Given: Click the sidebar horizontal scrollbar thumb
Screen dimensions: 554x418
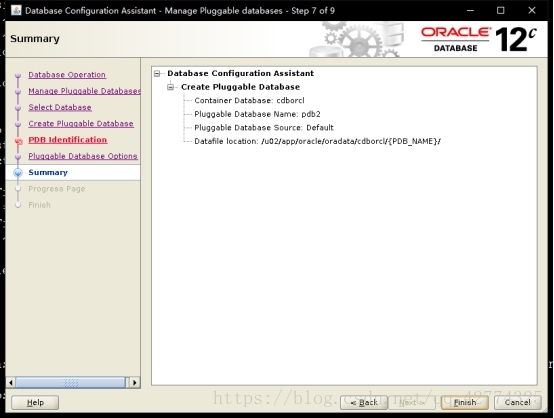Looking at the screenshot, I should [x=70, y=383].
